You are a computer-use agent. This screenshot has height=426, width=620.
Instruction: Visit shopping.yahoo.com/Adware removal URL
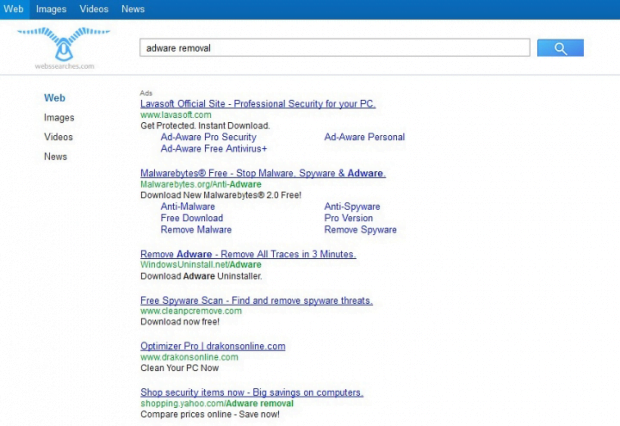click(x=217, y=403)
